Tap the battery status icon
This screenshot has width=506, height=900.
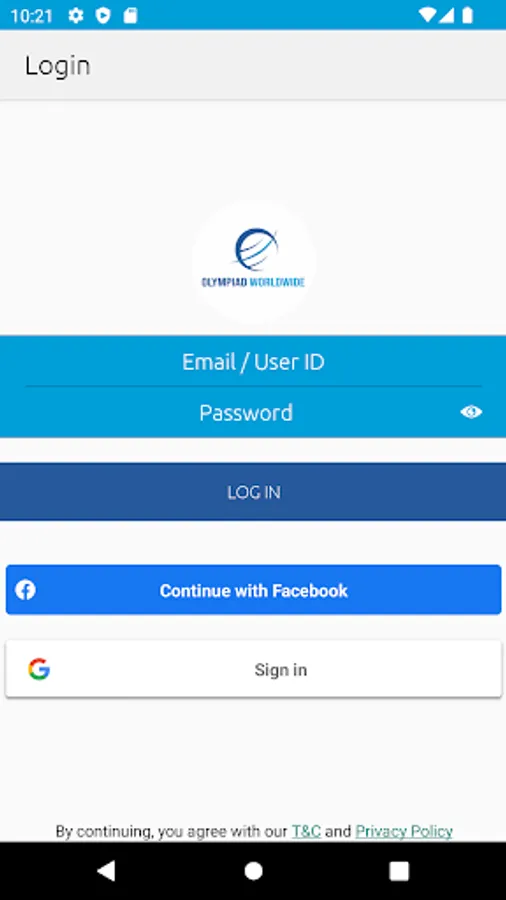pos(468,15)
